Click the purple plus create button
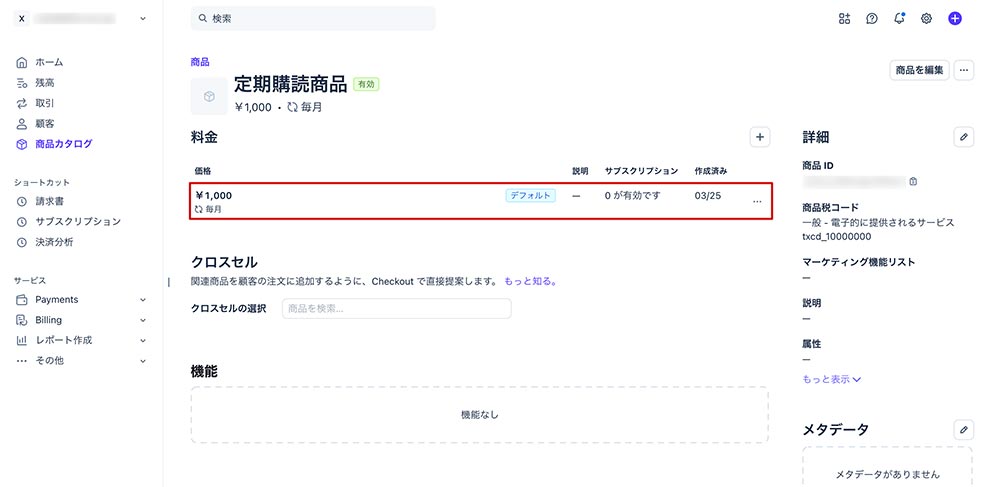The width and height of the screenshot is (1000, 487). 955,18
